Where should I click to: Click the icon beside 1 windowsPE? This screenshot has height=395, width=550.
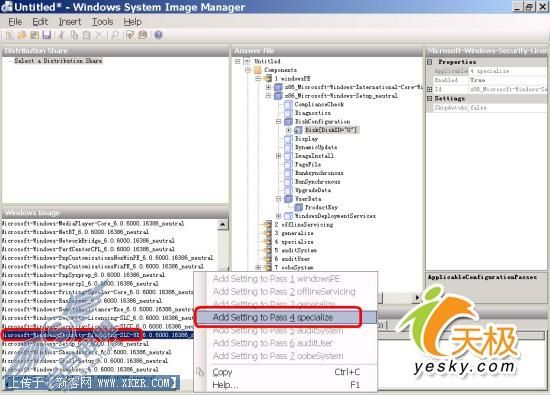[268, 78]
